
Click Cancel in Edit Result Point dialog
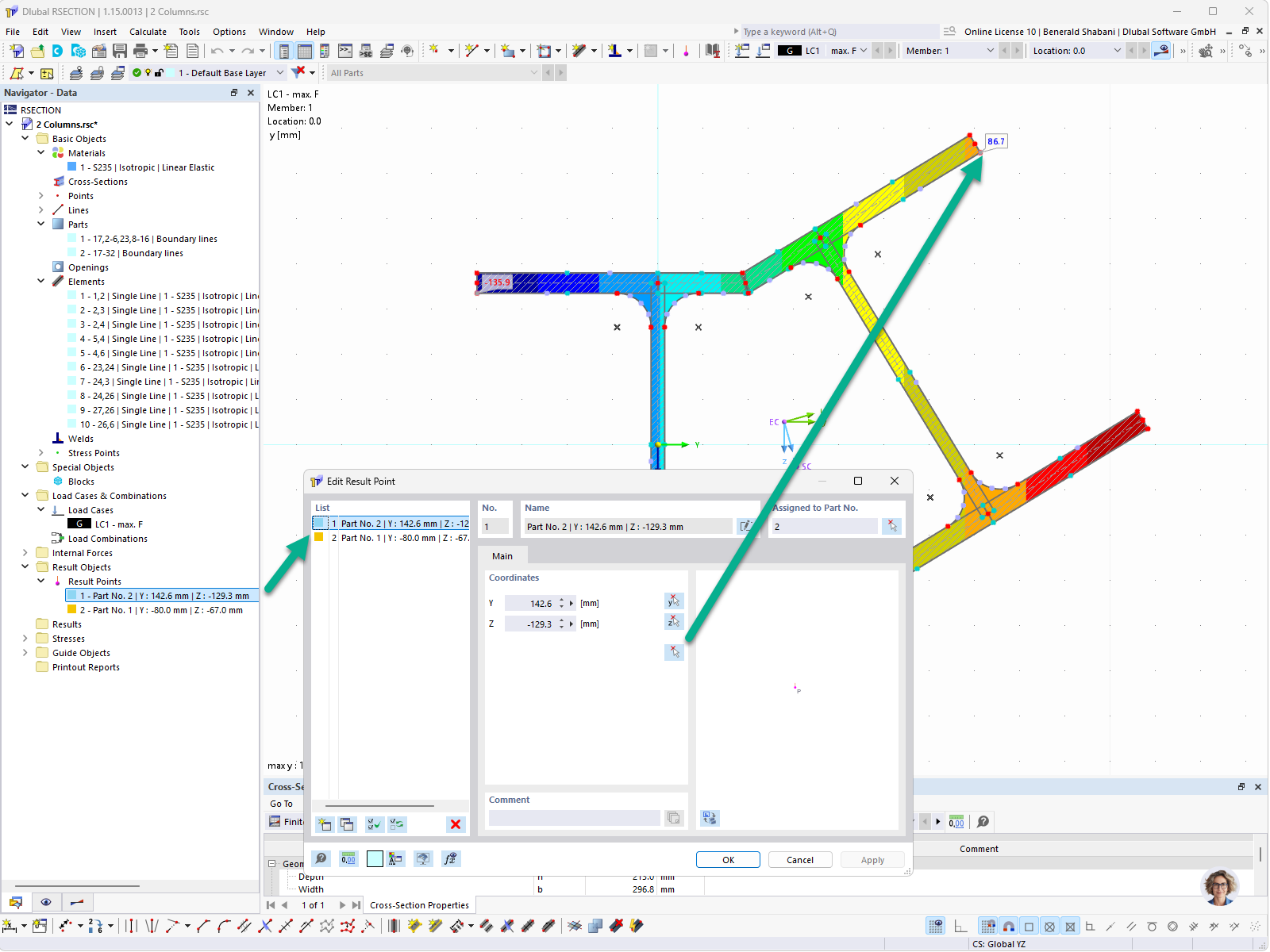pos(800,860)
